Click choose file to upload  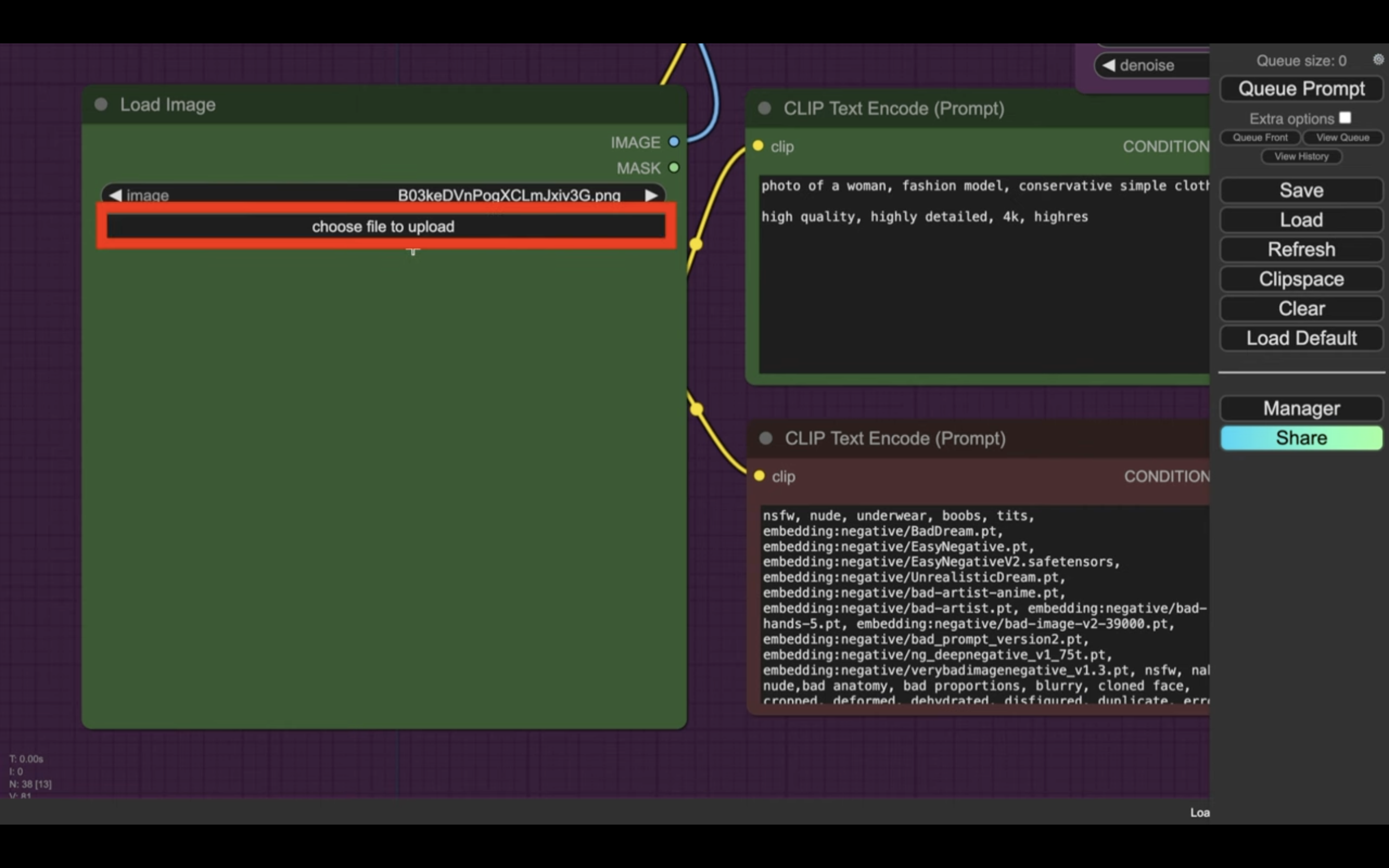click(x=386, y=226)
